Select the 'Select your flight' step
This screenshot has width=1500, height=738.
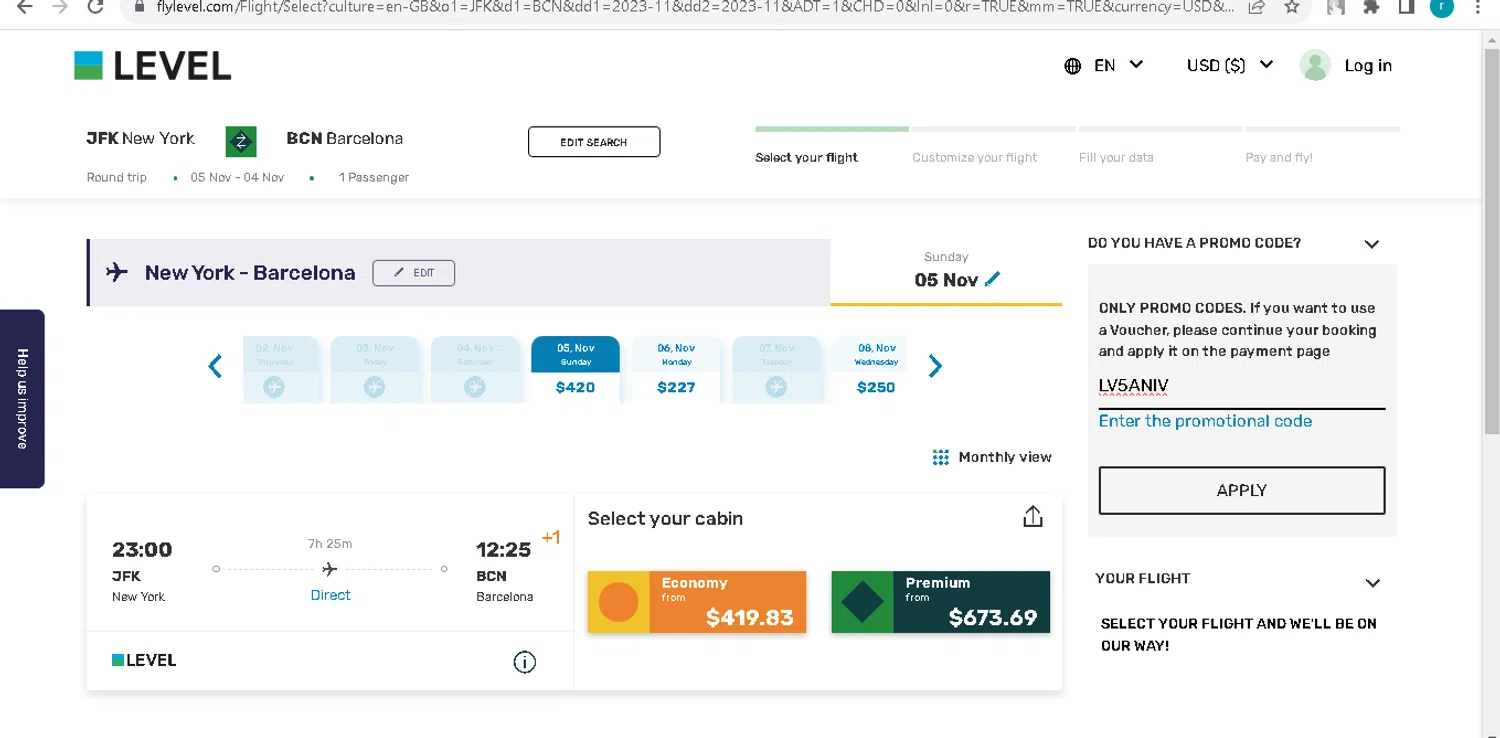click(x=807, y=157)
